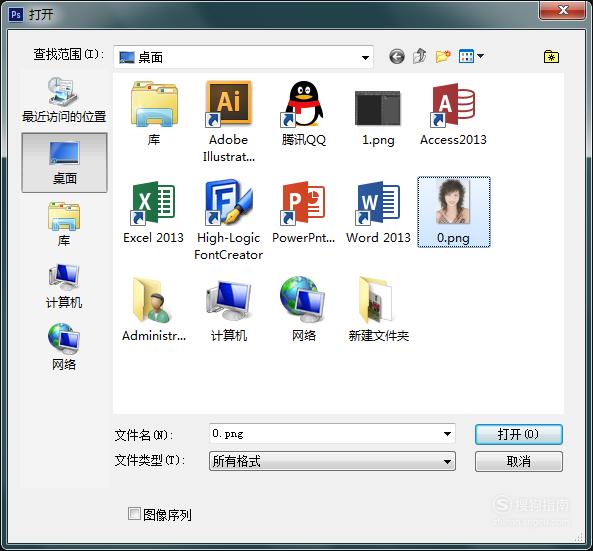Expand the file name dropdown arrow

click(447, 433)
